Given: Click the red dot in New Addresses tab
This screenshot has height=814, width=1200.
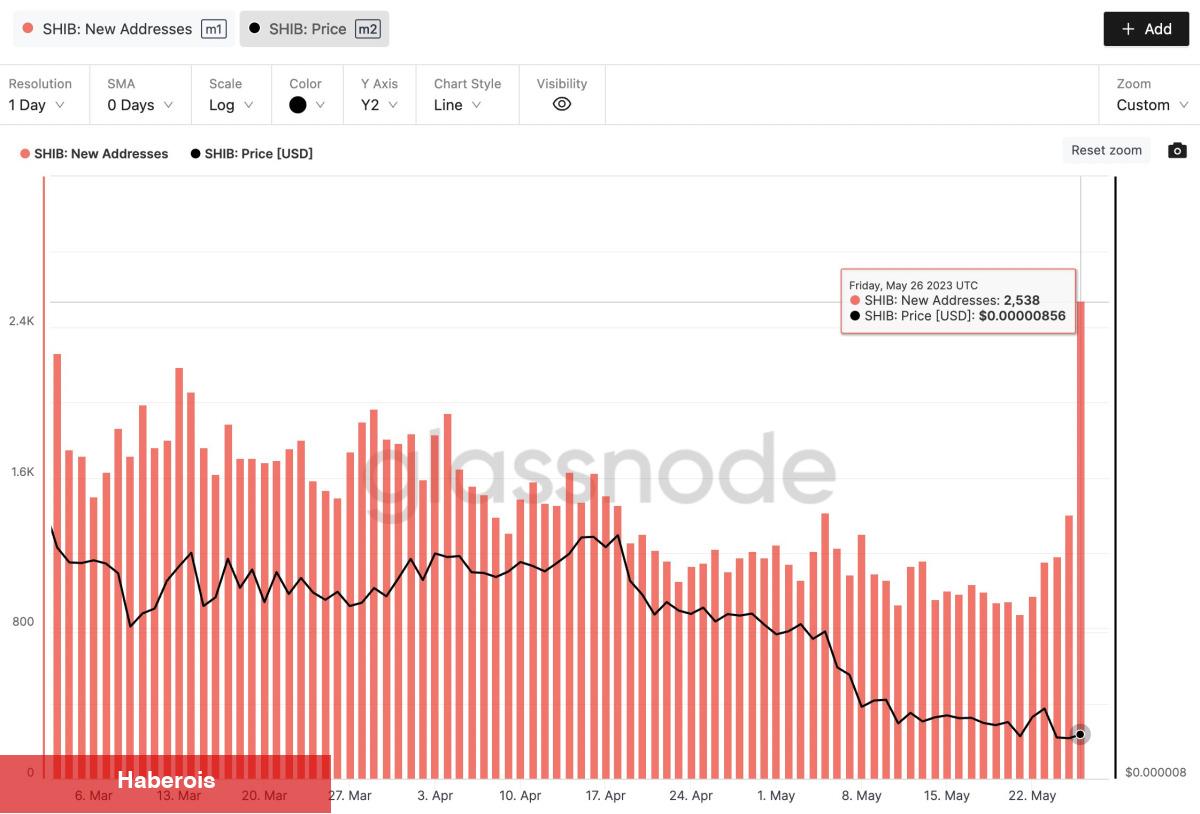Looking at the screenshot, I should [x=28, y=29].
